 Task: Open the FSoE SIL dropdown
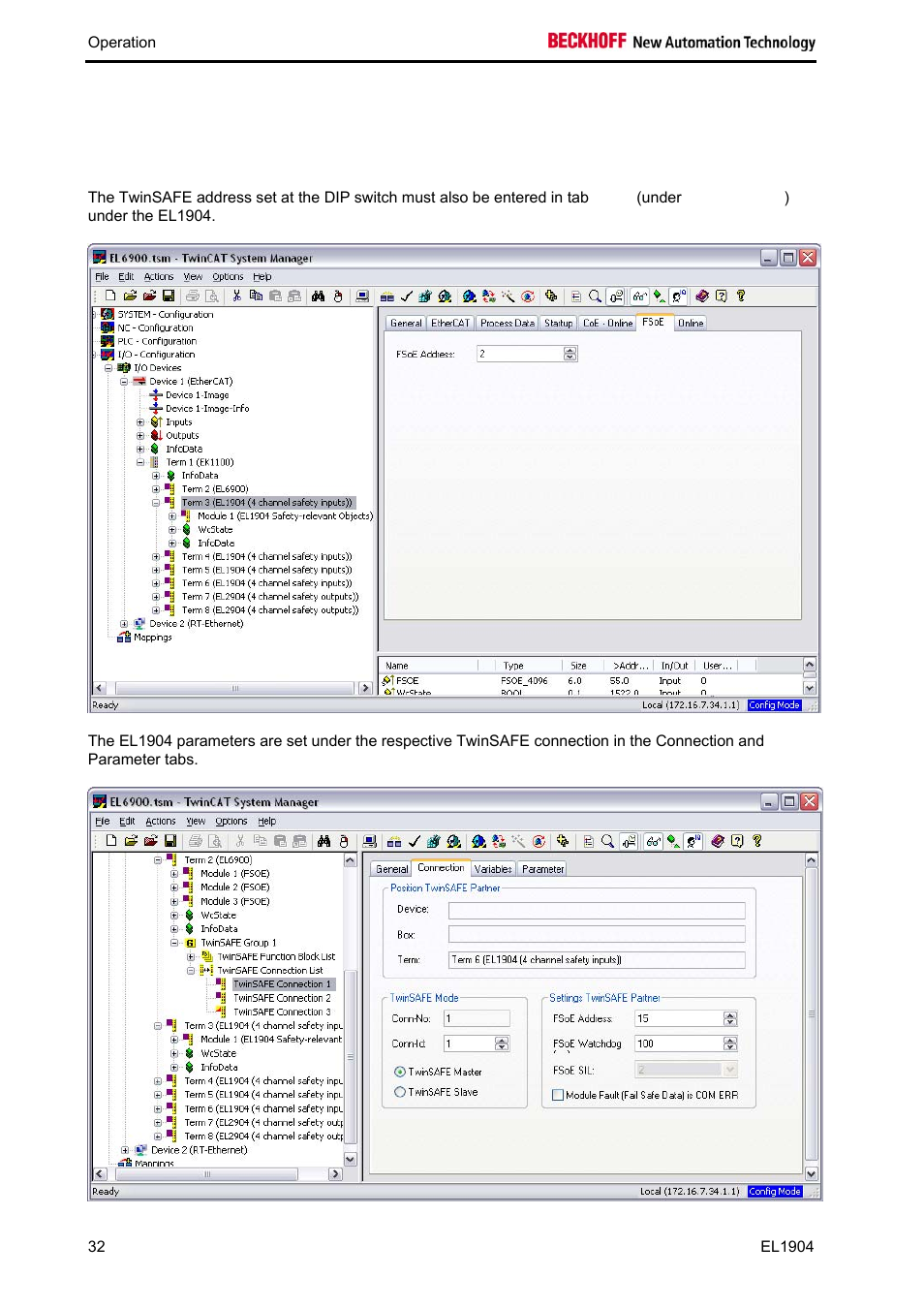(x=729, y=1070)
